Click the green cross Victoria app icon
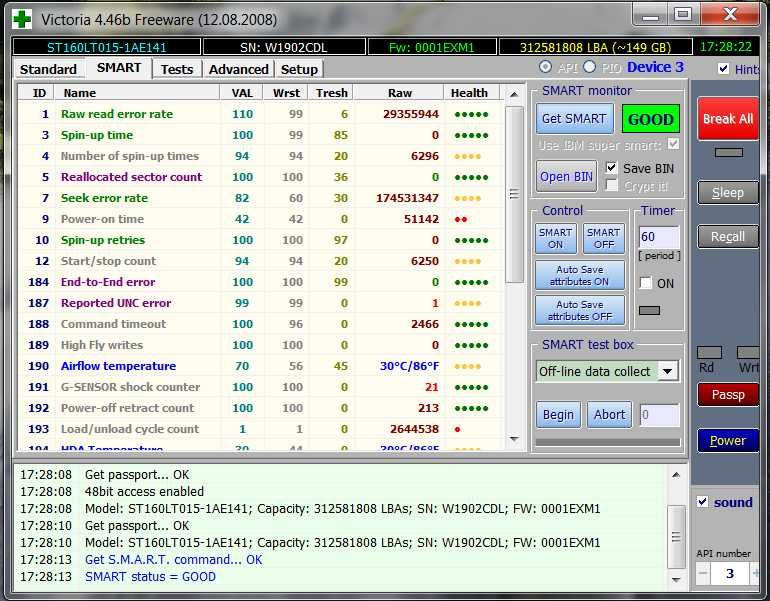This screenshot has width=770, height=601. click(x=22, y=19)
